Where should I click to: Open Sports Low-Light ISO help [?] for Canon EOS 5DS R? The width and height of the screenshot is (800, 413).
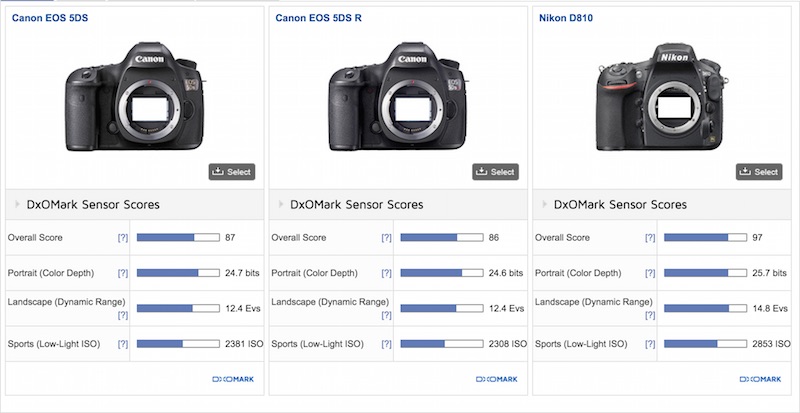click(x=387, y=344)
